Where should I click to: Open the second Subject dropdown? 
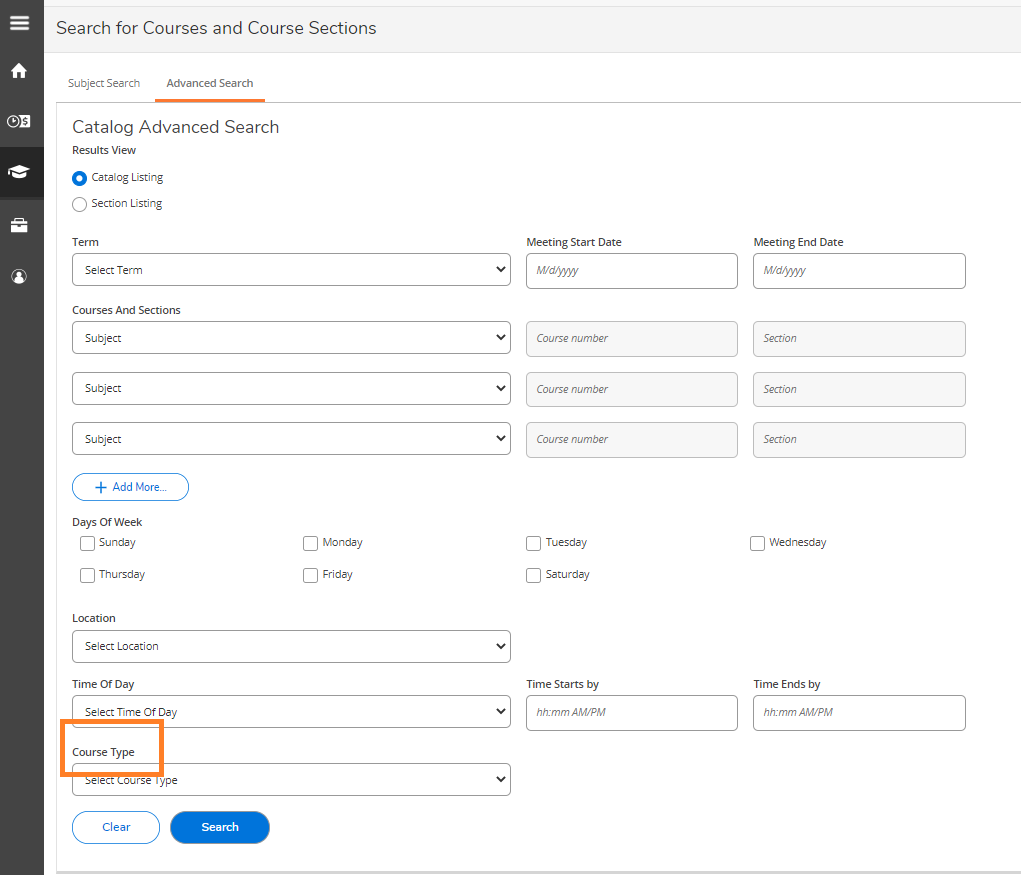pyautogui.click(x=291, y=388)
